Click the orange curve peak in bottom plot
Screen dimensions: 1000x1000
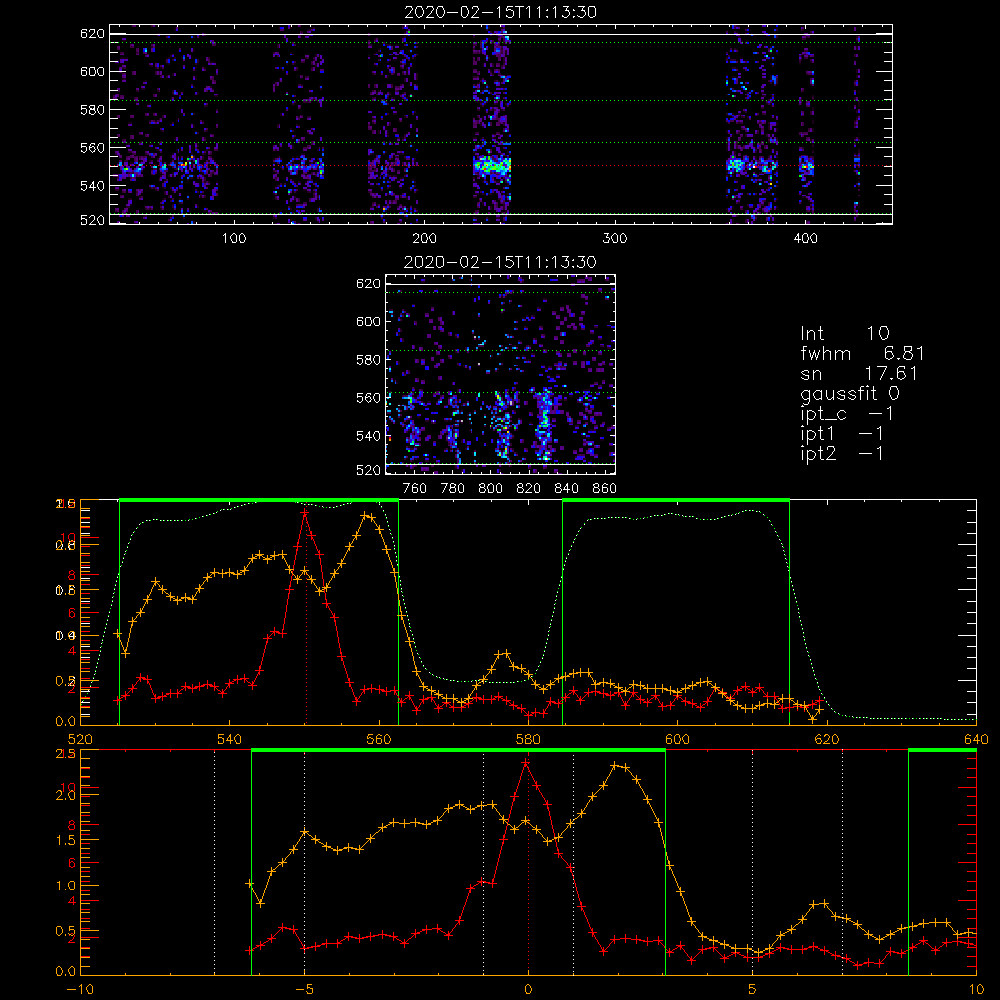point(615,765)
